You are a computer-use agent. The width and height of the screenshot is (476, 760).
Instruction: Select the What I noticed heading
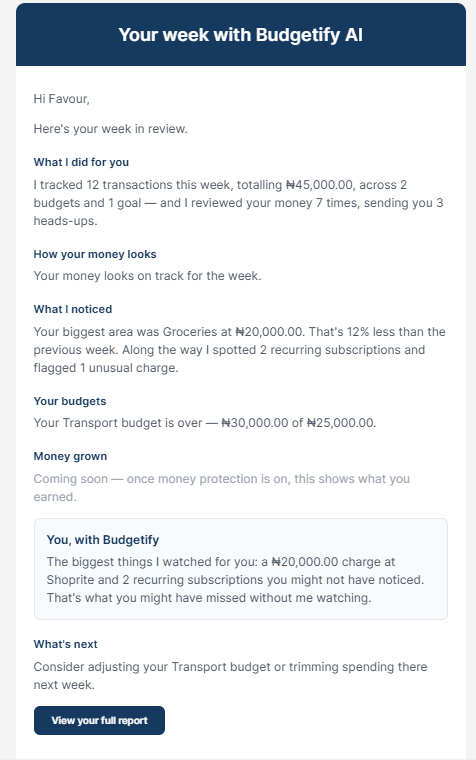pyautogui.click(x=73, y=309)
